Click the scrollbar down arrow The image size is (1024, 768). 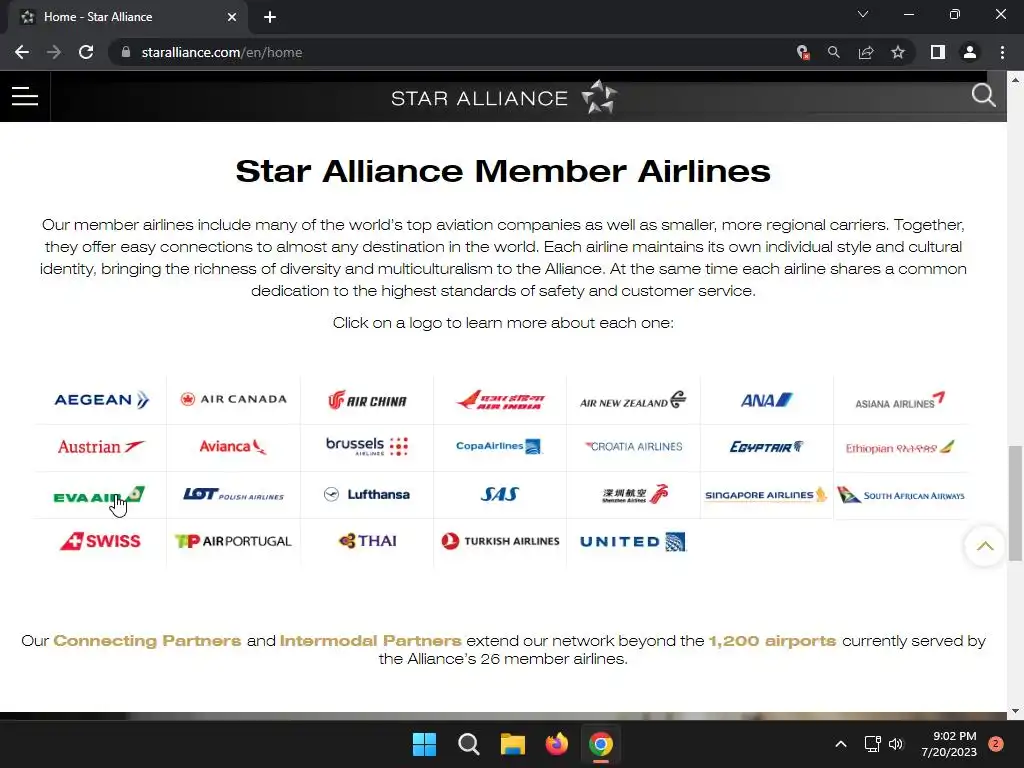tap(1015, 711)
